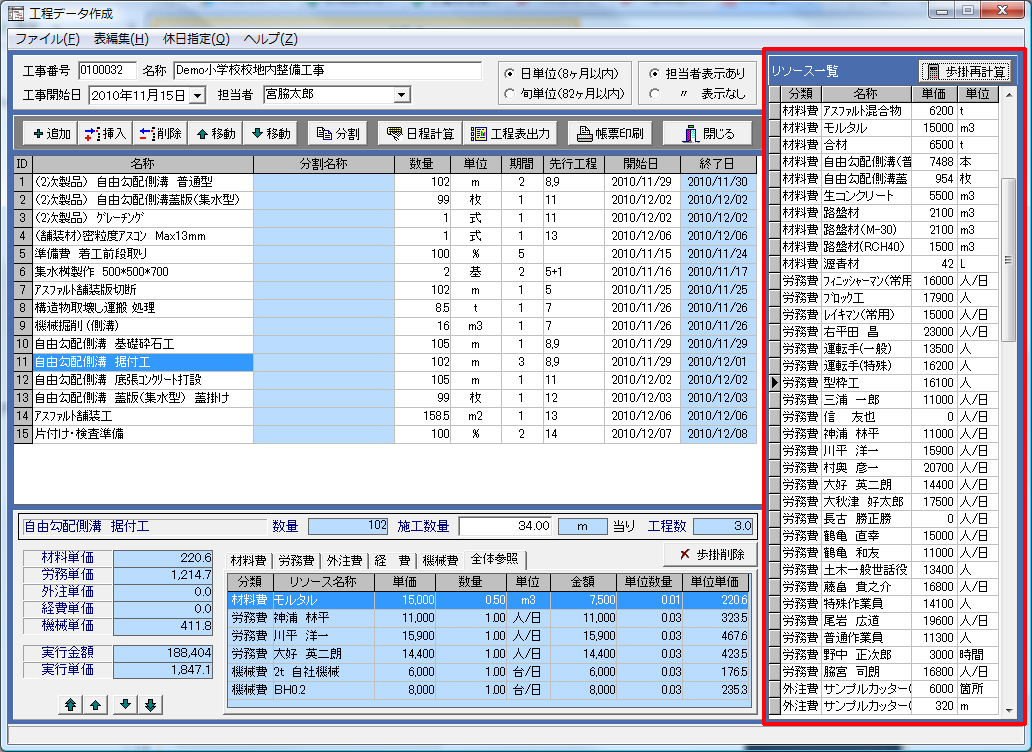Select row 15 片付け・検査準備

[x=385, y=434]
